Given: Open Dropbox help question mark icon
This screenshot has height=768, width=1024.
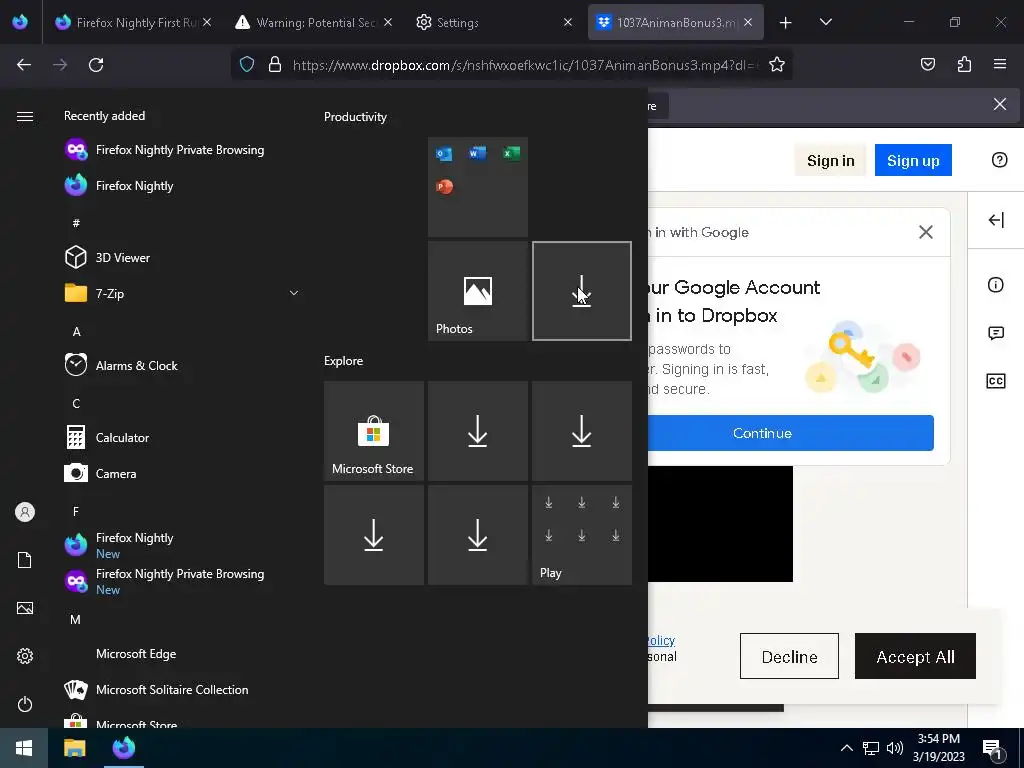Looking at the screenshot, I should [x=999, y=160].
